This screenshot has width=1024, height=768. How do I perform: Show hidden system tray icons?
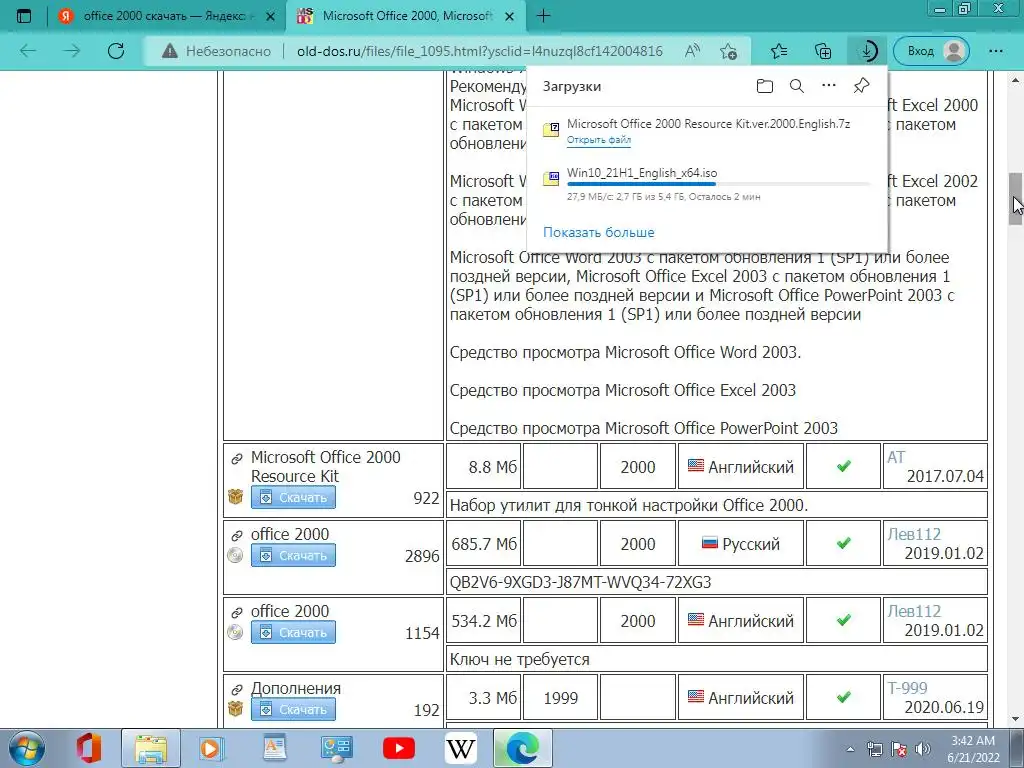850,749
